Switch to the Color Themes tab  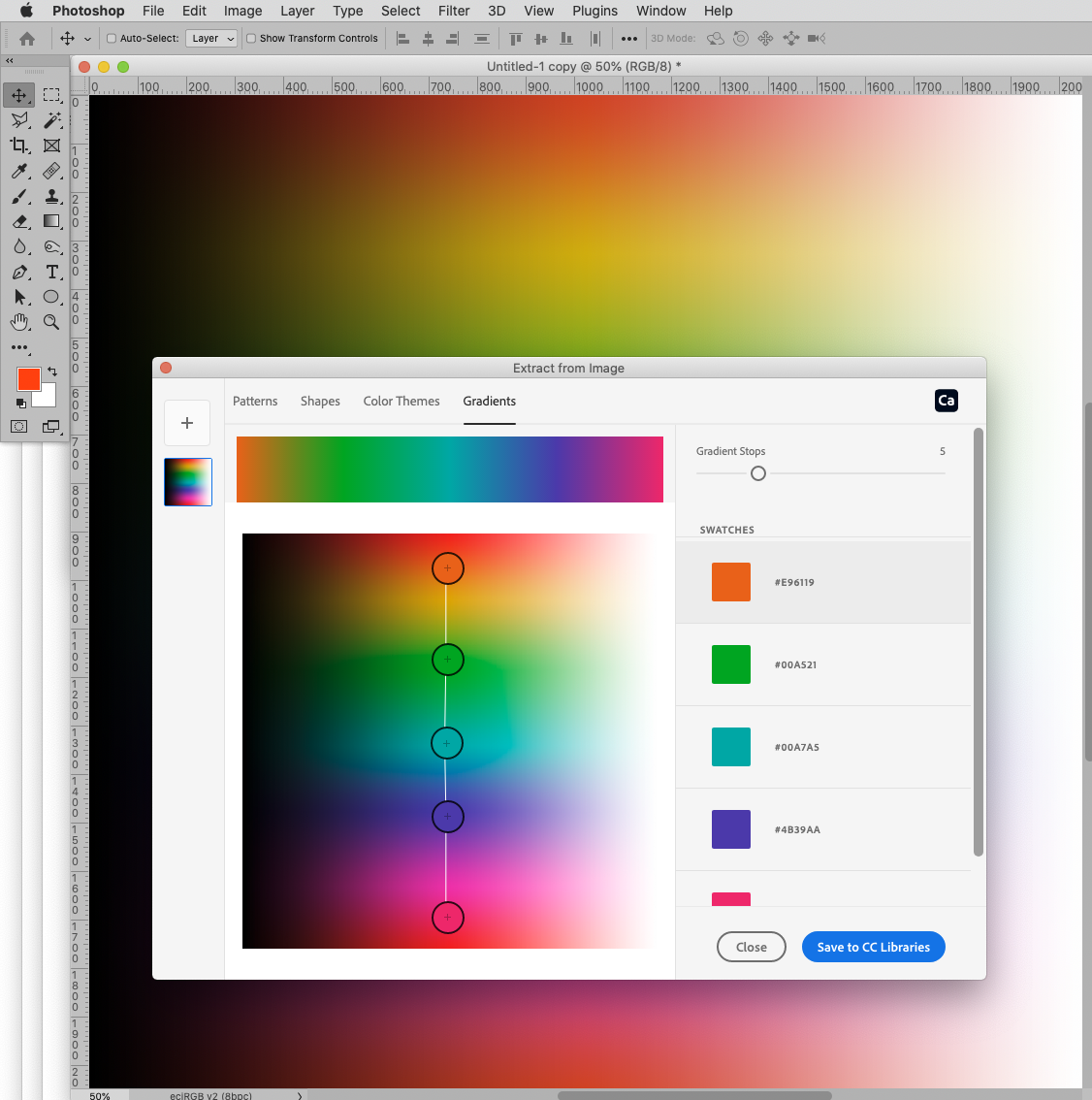tap(401, 401)
